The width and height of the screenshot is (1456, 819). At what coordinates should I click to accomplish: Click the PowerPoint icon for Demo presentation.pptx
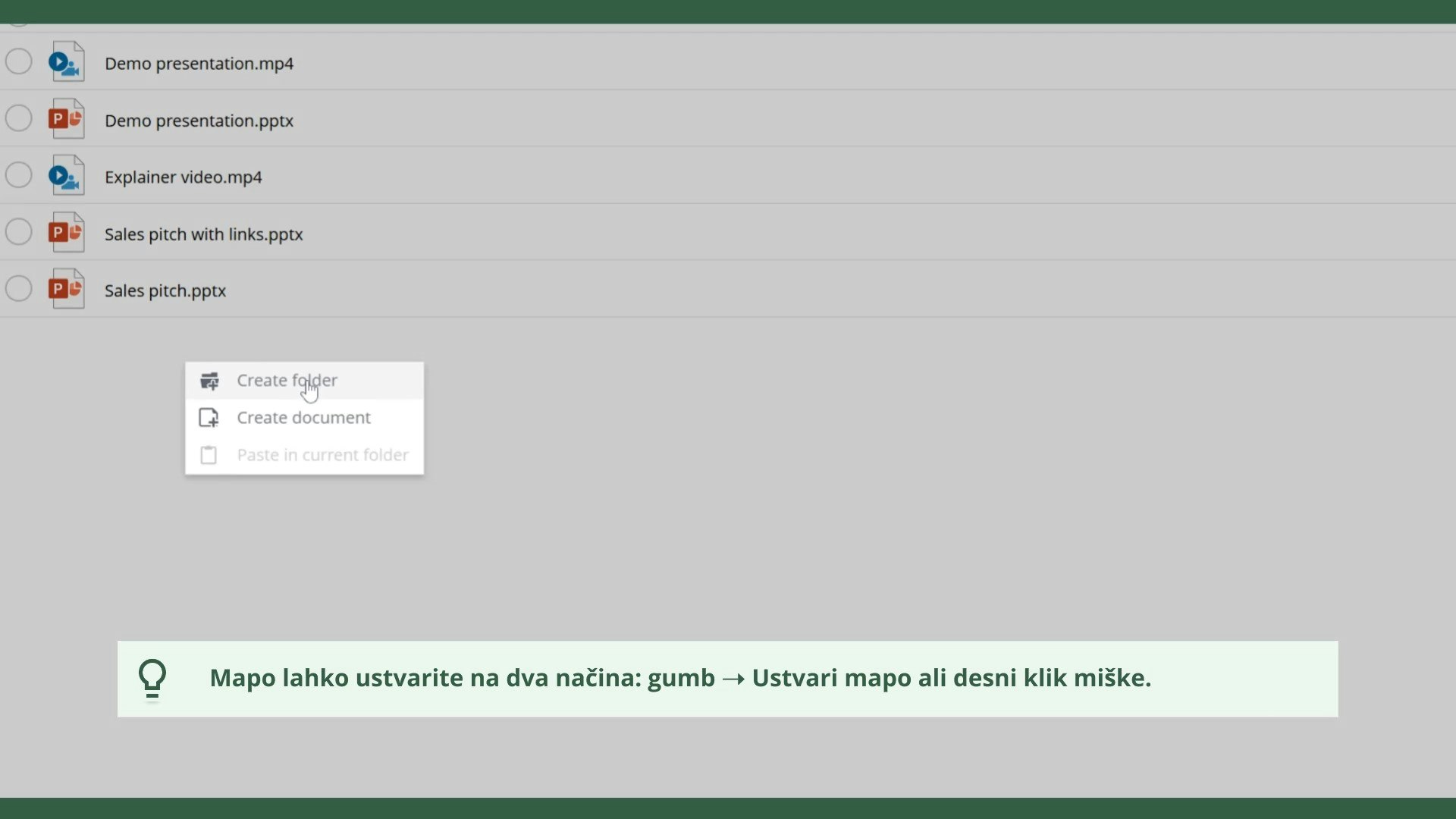tap(66, 119)
